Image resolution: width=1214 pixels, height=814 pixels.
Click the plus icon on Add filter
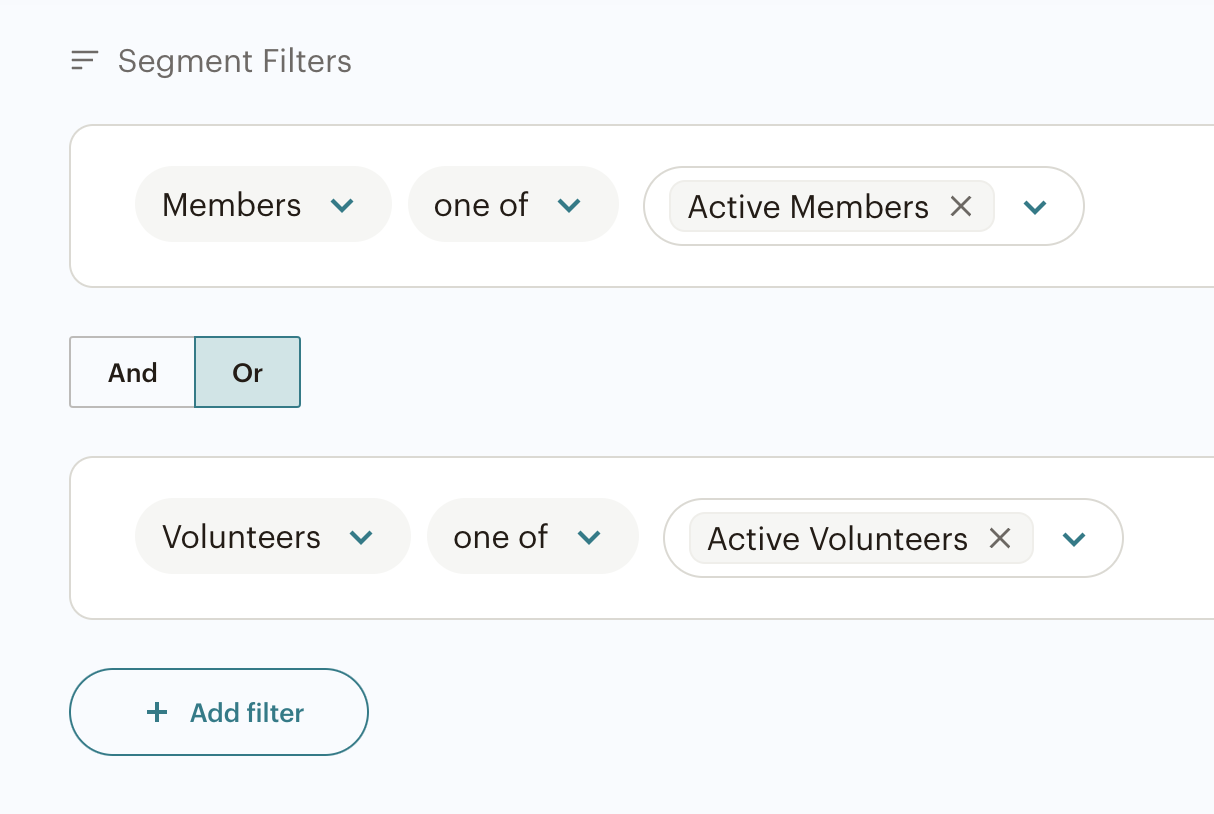[156, 712]
